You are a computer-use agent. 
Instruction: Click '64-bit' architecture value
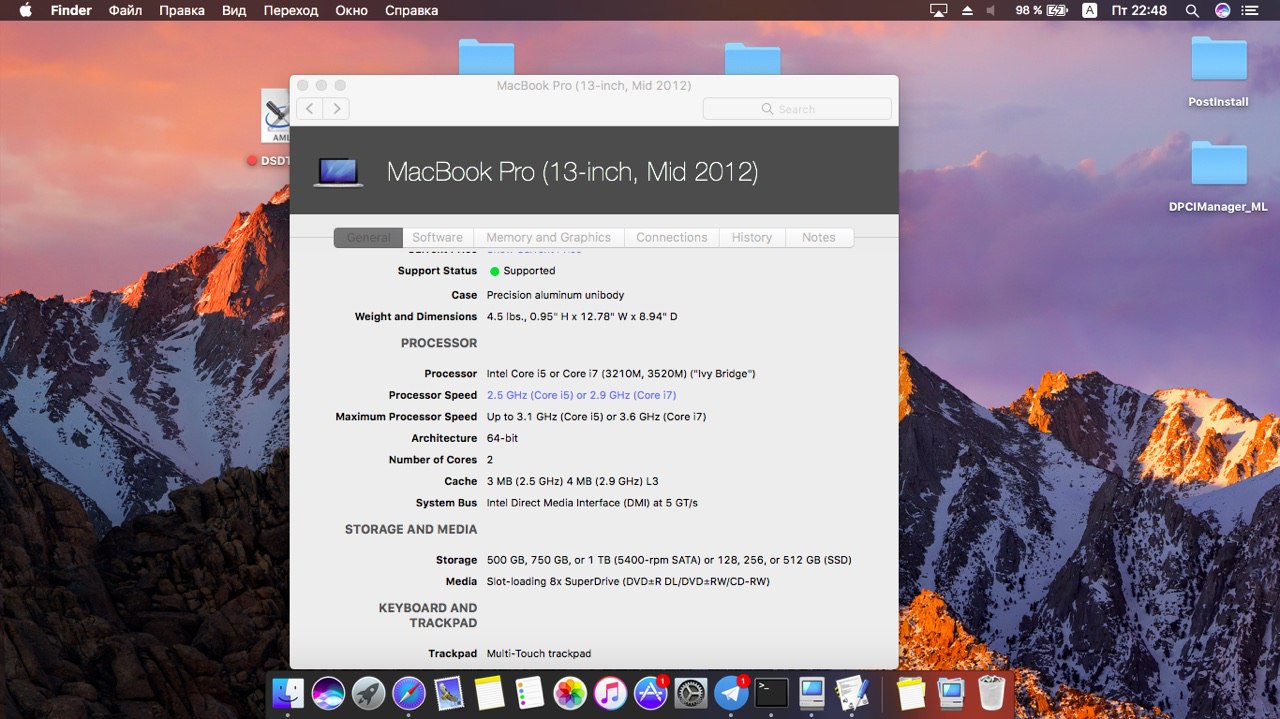pyautogui.click(x=502, y=438)
